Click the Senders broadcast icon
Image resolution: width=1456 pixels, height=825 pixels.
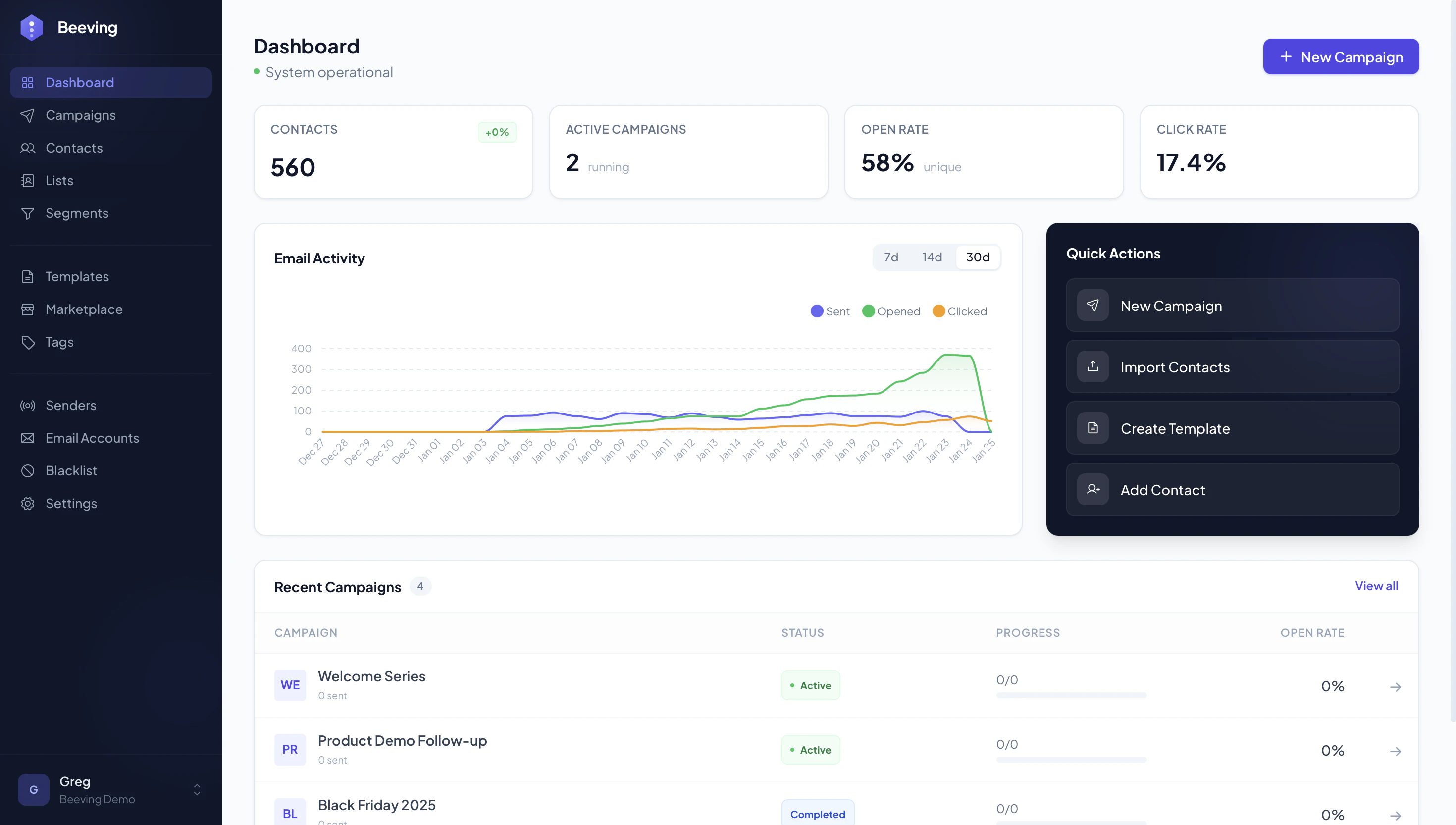click(28, 406)
